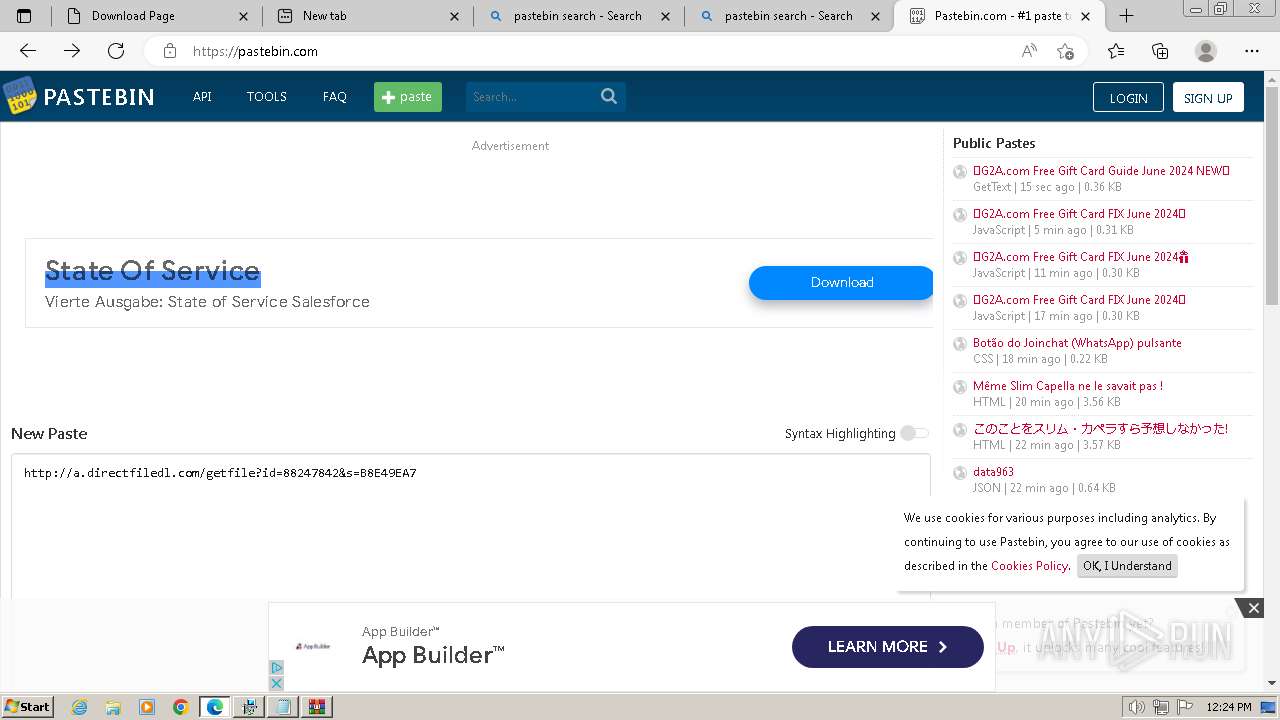
Task: Open File Explorer folder icon in taskbar
Action: pos(113,707)
